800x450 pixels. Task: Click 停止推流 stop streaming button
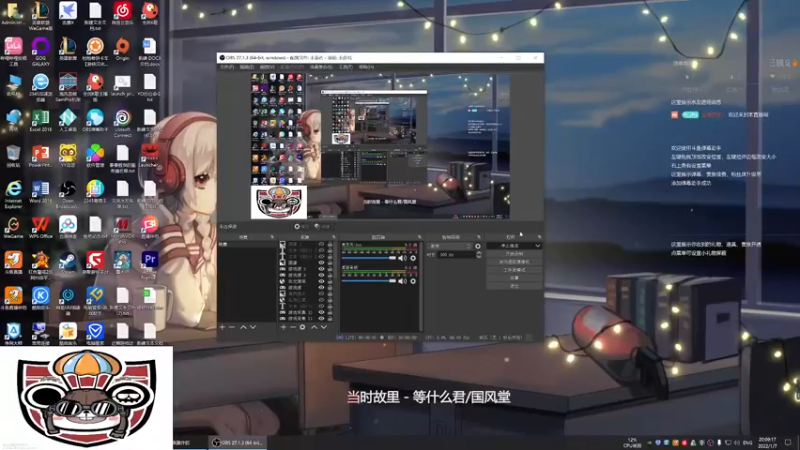pos(510,246)
